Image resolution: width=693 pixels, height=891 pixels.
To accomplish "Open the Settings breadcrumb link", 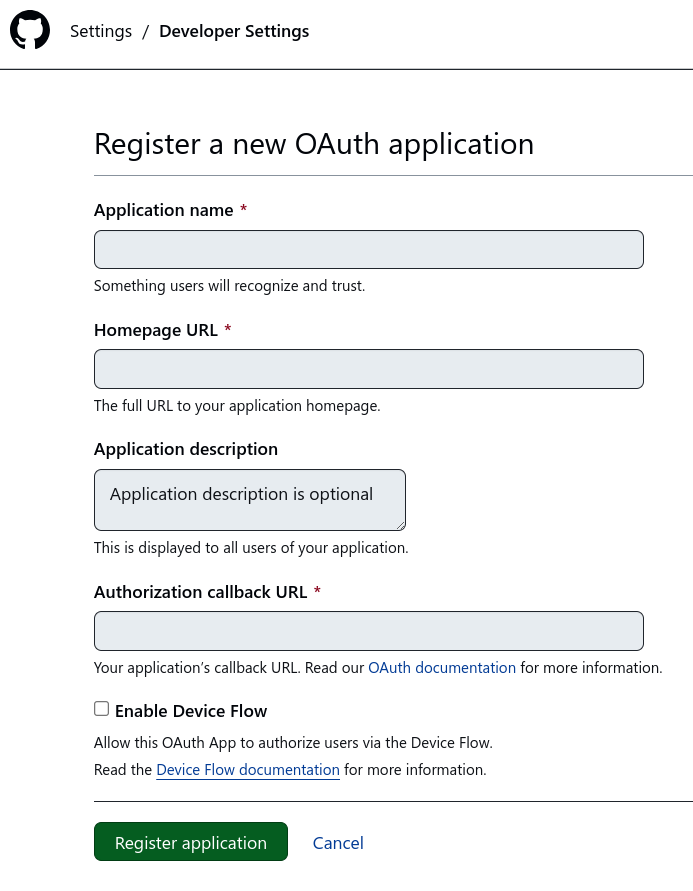I will point(100,31).
